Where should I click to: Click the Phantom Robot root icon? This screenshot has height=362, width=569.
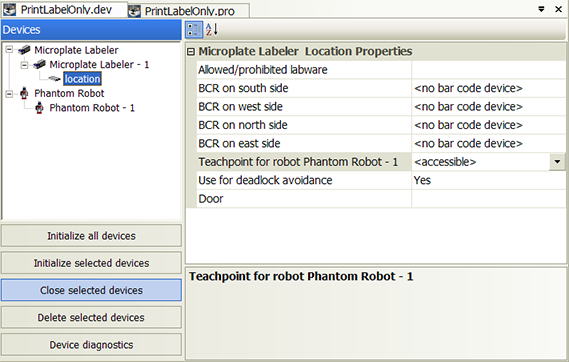24,93
